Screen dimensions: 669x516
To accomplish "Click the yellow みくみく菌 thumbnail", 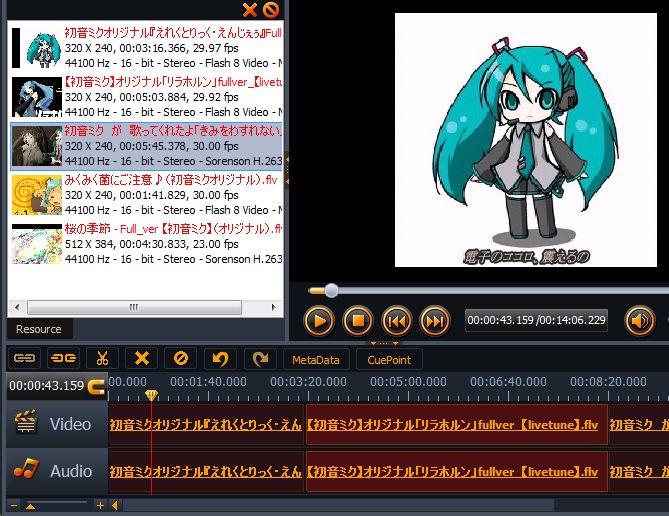I will (x=37, y=195).
